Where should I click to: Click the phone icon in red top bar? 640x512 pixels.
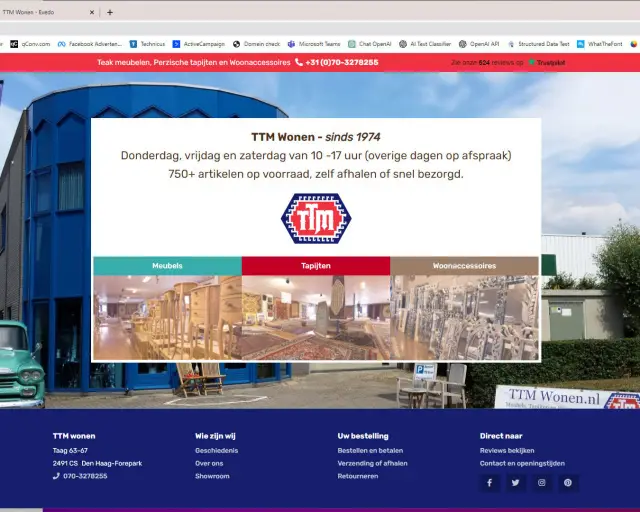(299, 62)
